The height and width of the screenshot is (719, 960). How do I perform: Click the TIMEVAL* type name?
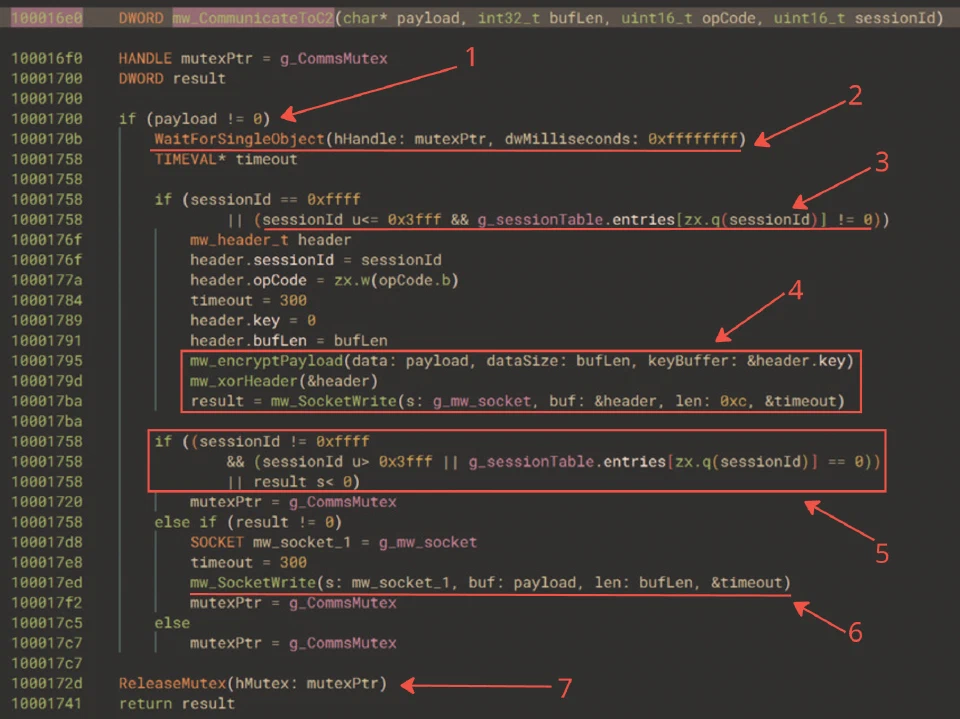tap(190, 159)
